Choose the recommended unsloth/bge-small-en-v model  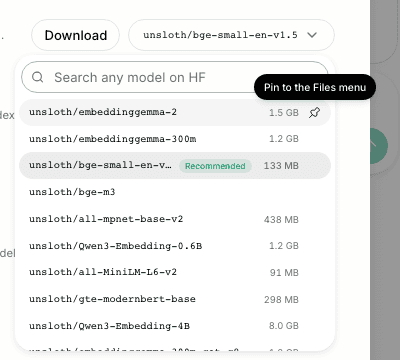(x=175, y=166)
